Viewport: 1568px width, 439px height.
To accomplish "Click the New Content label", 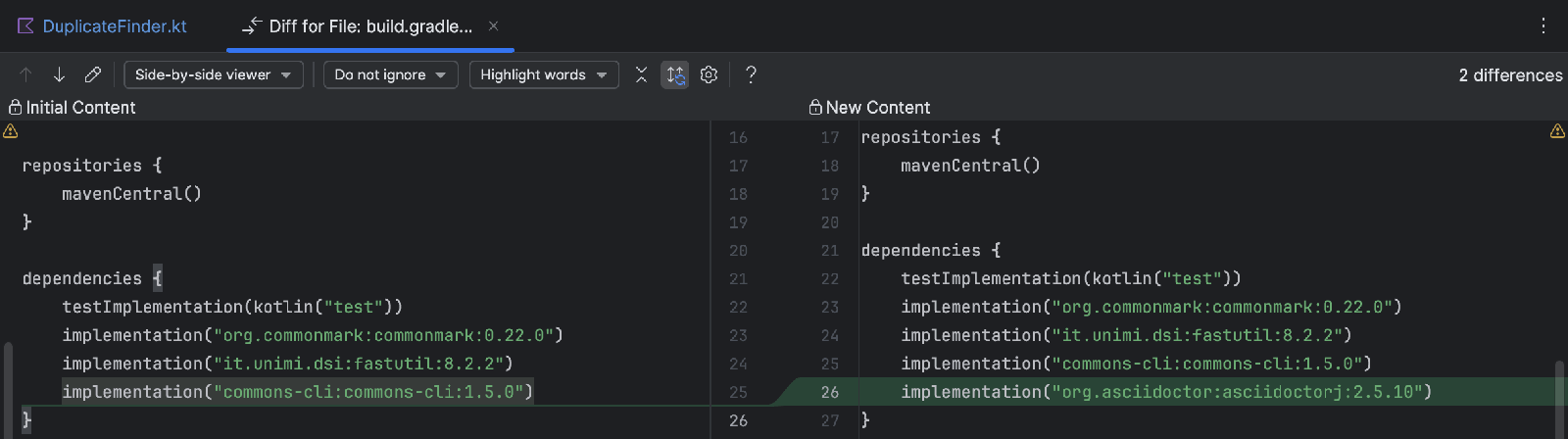I will click(878, 108).
